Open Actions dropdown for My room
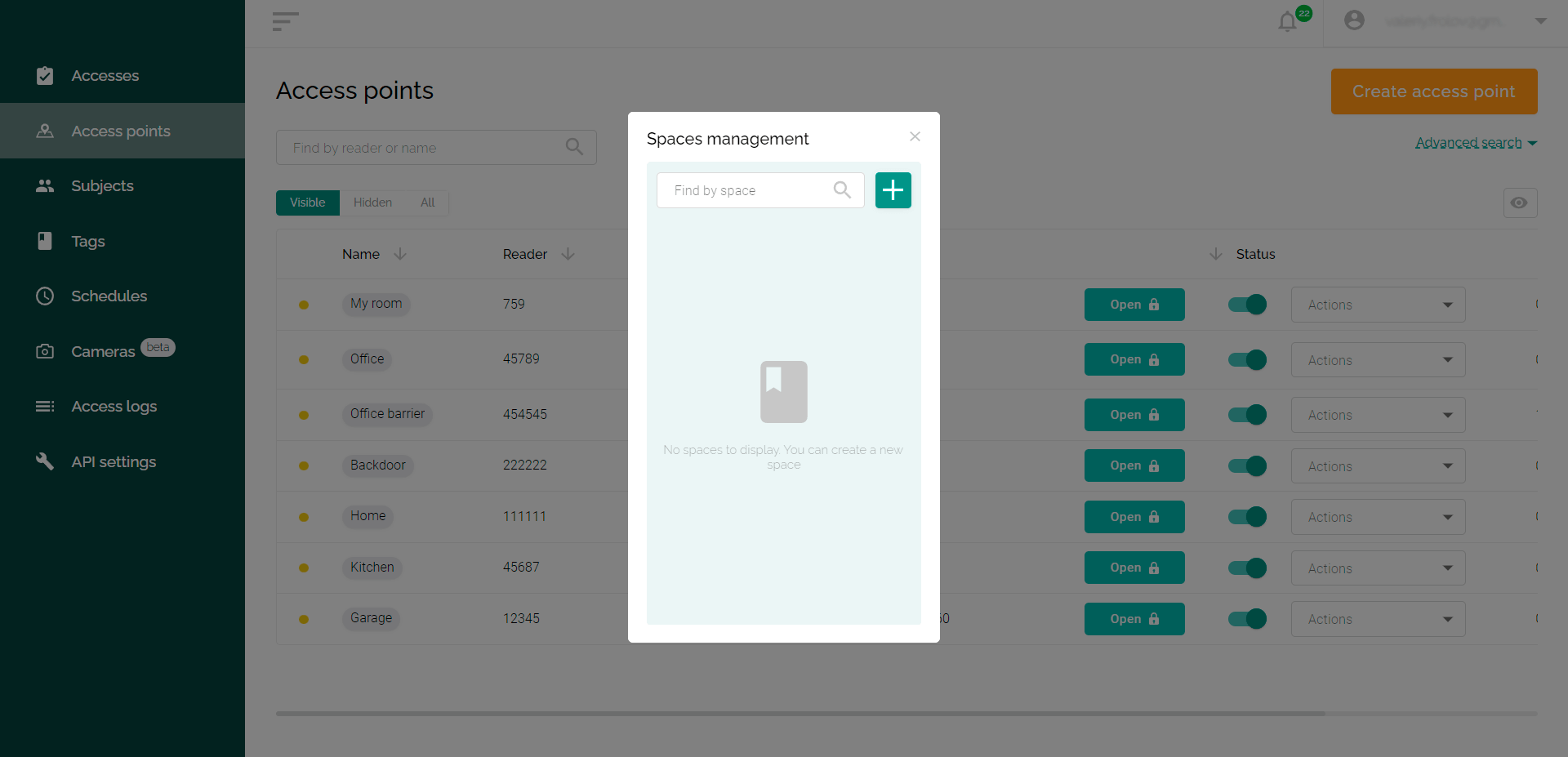The image size is (1568, 757). pyautogui.click(x=1379, y=305)
